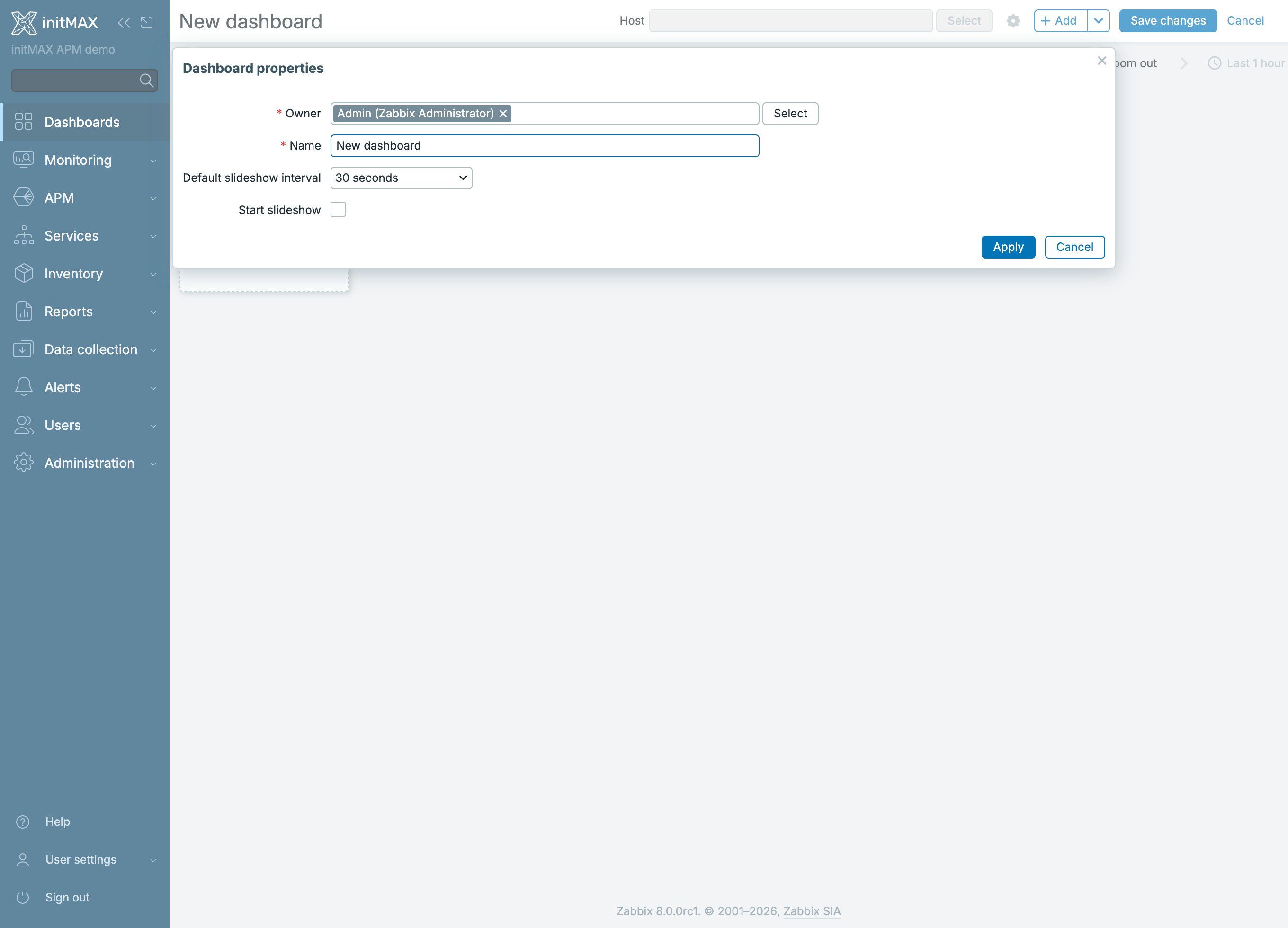The width and height of the screenshot is (1288, 928).
Task: Click the Services hierarchy icon
Action: (x=24, y=235)
